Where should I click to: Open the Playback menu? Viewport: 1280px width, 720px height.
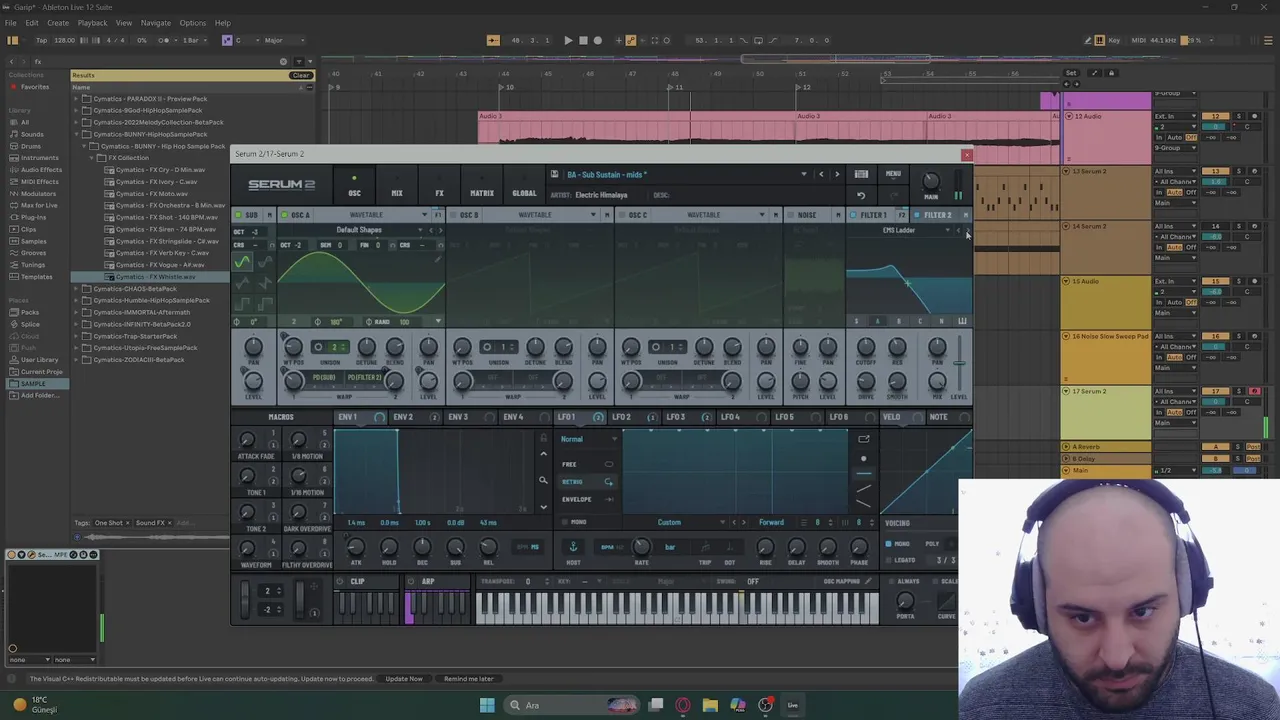92,23
